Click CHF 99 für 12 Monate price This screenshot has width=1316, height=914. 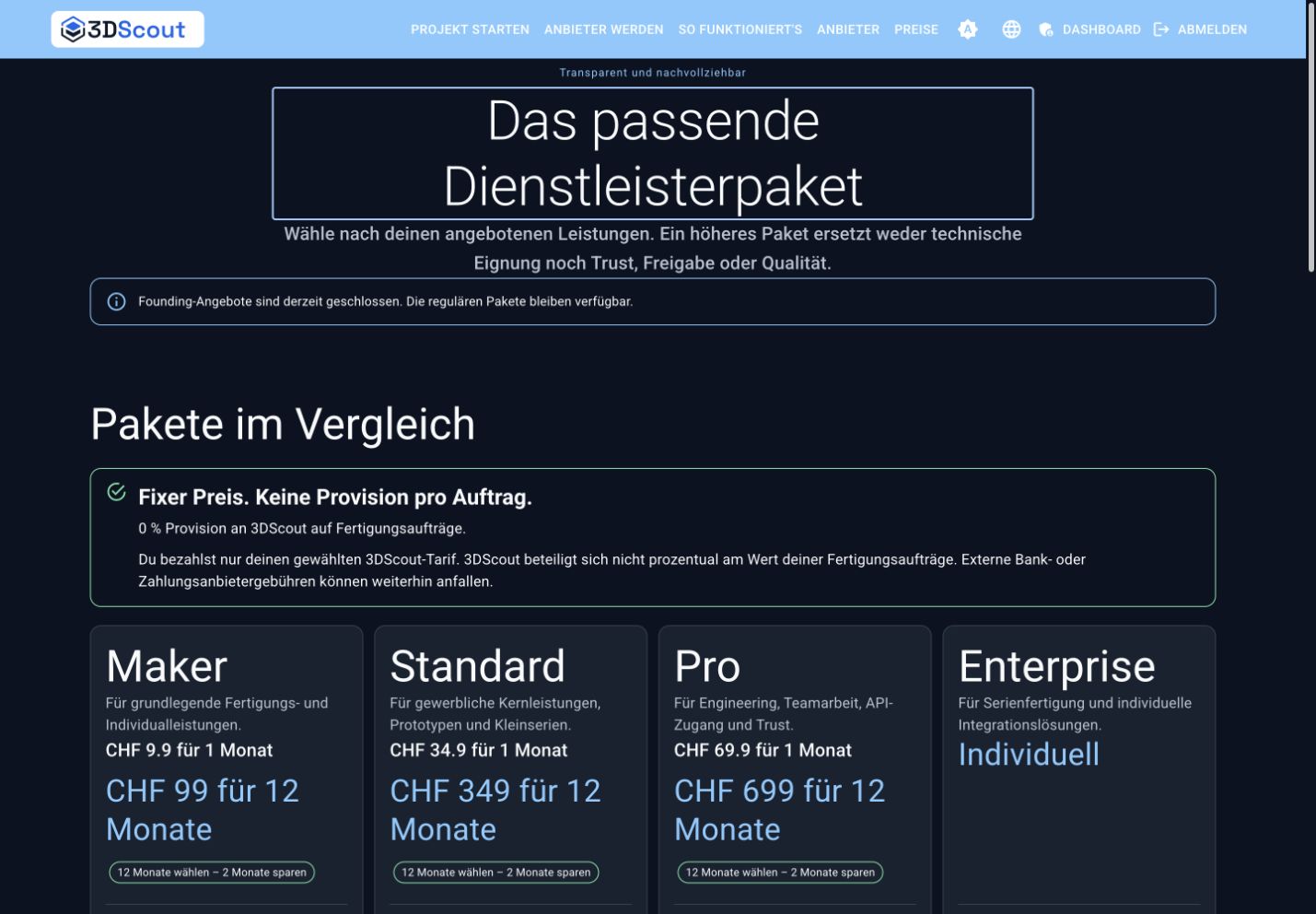pos(203,810)
